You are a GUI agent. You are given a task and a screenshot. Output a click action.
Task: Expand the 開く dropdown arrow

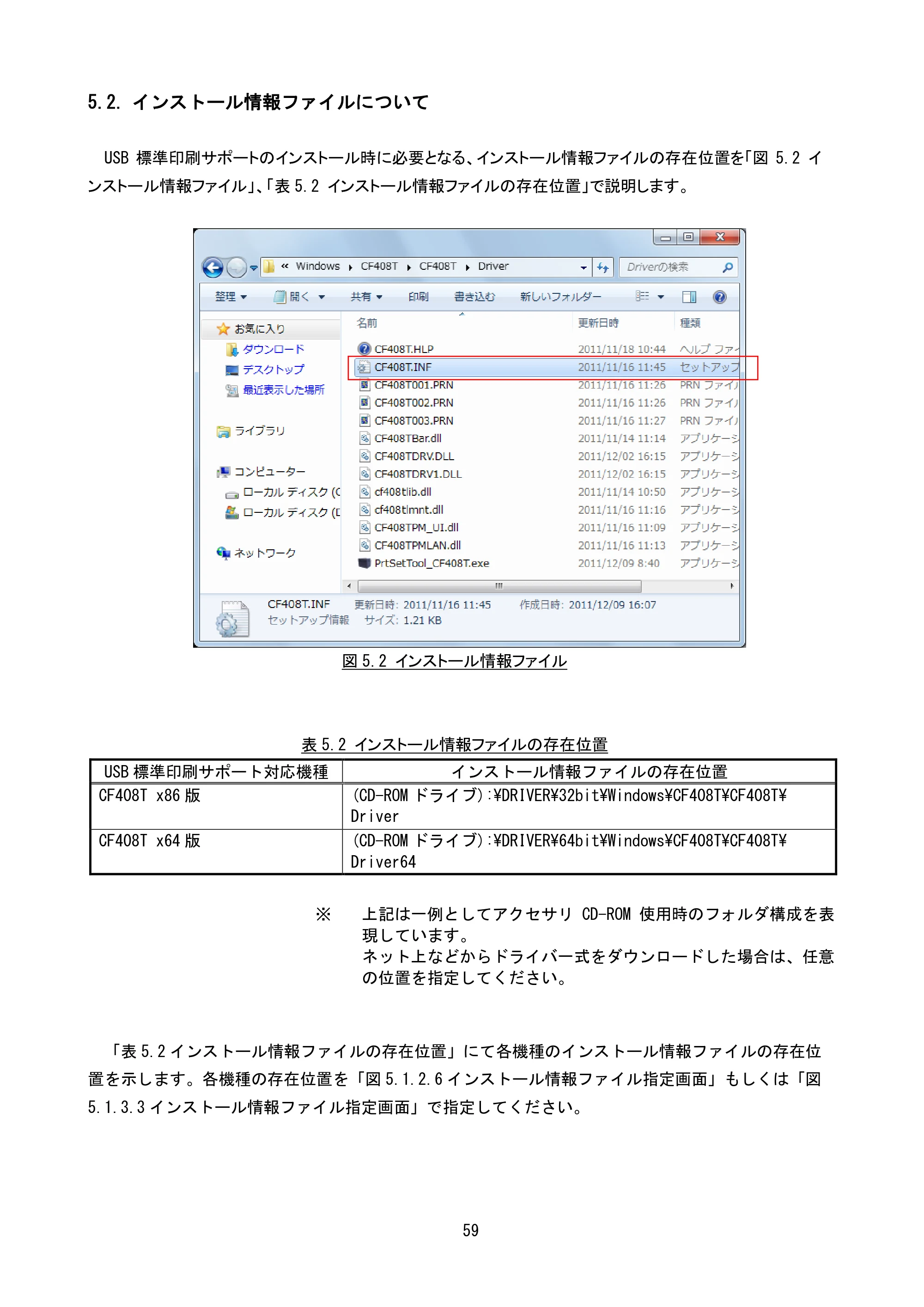[x=321, y=297]
